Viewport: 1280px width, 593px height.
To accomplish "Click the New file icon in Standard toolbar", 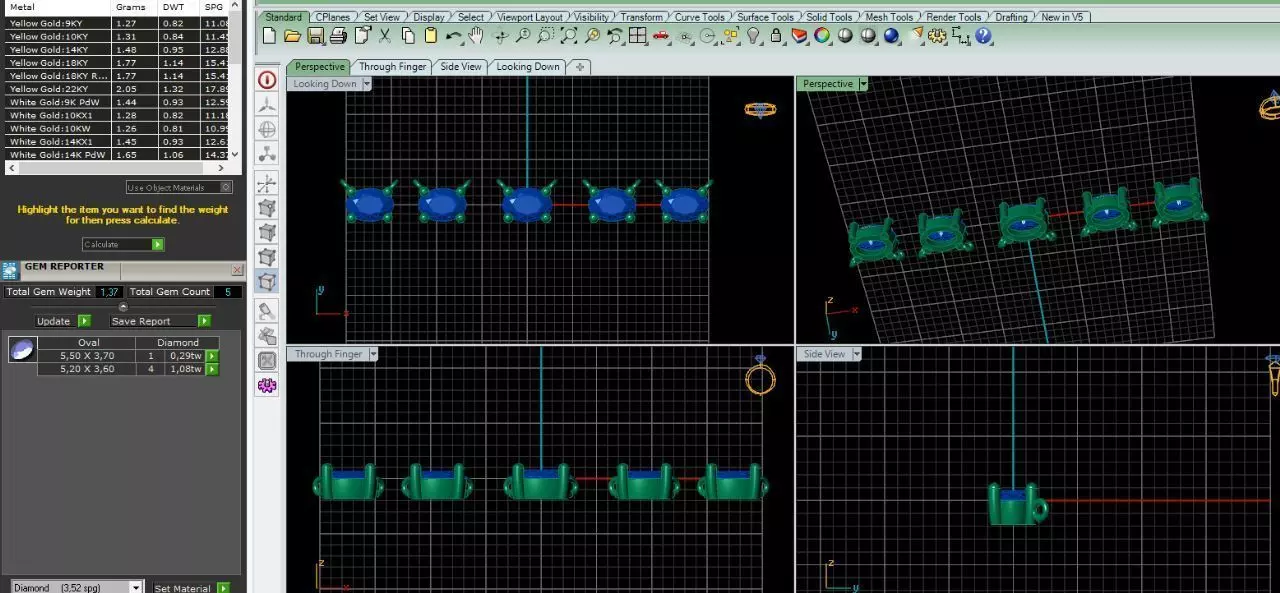I will (269, 36).
